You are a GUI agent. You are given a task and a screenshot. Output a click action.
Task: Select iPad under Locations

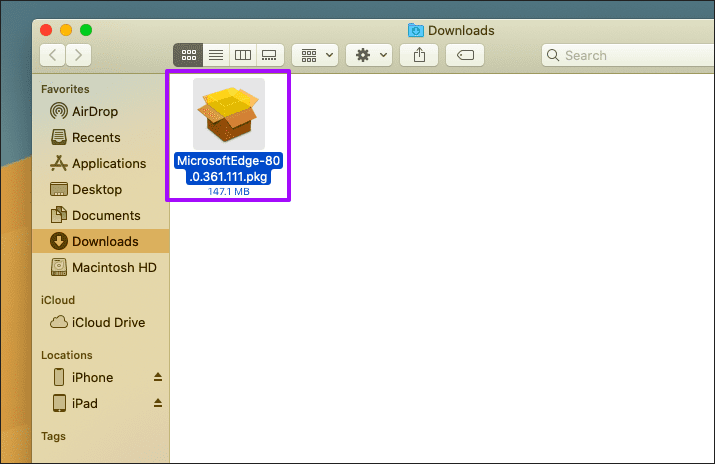(x=101, y=403)
